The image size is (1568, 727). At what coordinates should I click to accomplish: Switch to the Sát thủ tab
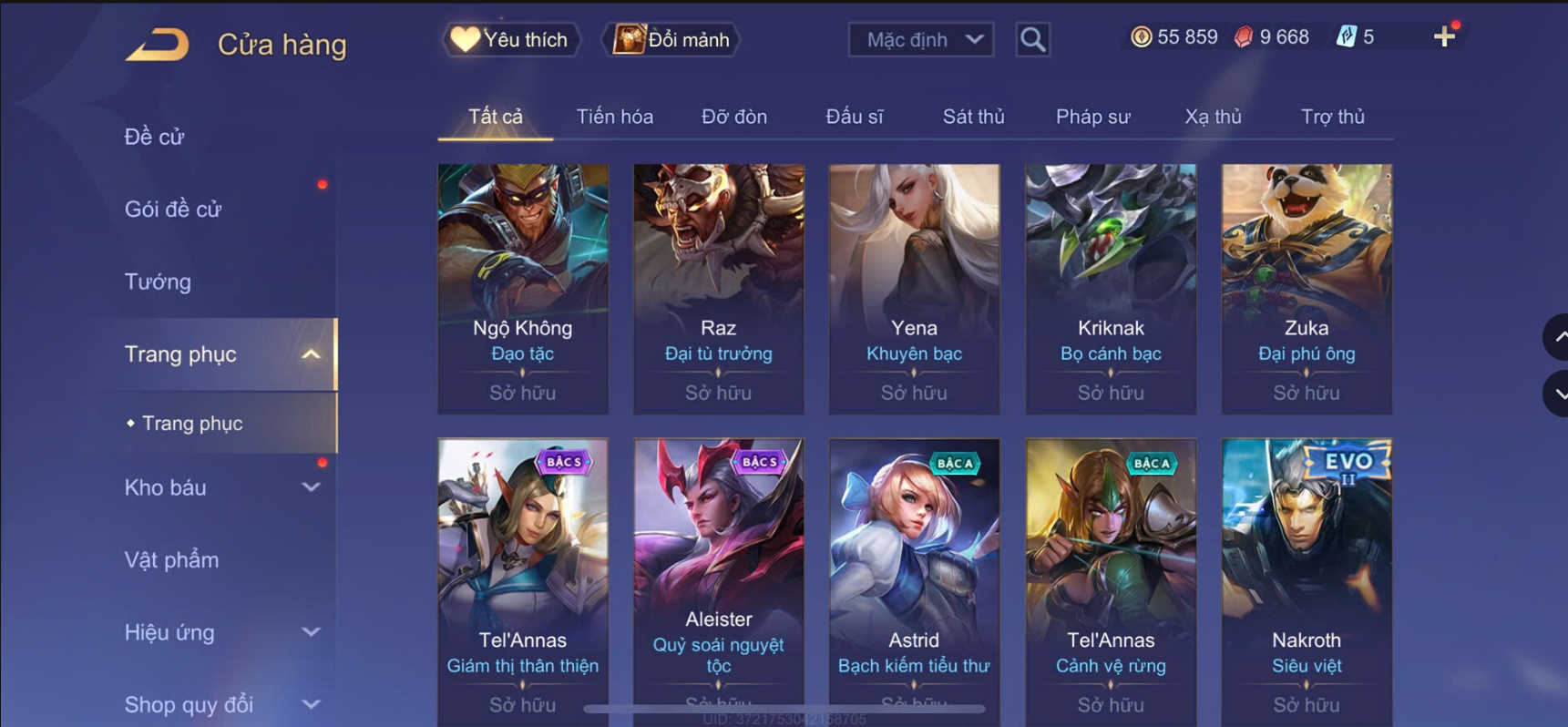click(973, 117)
